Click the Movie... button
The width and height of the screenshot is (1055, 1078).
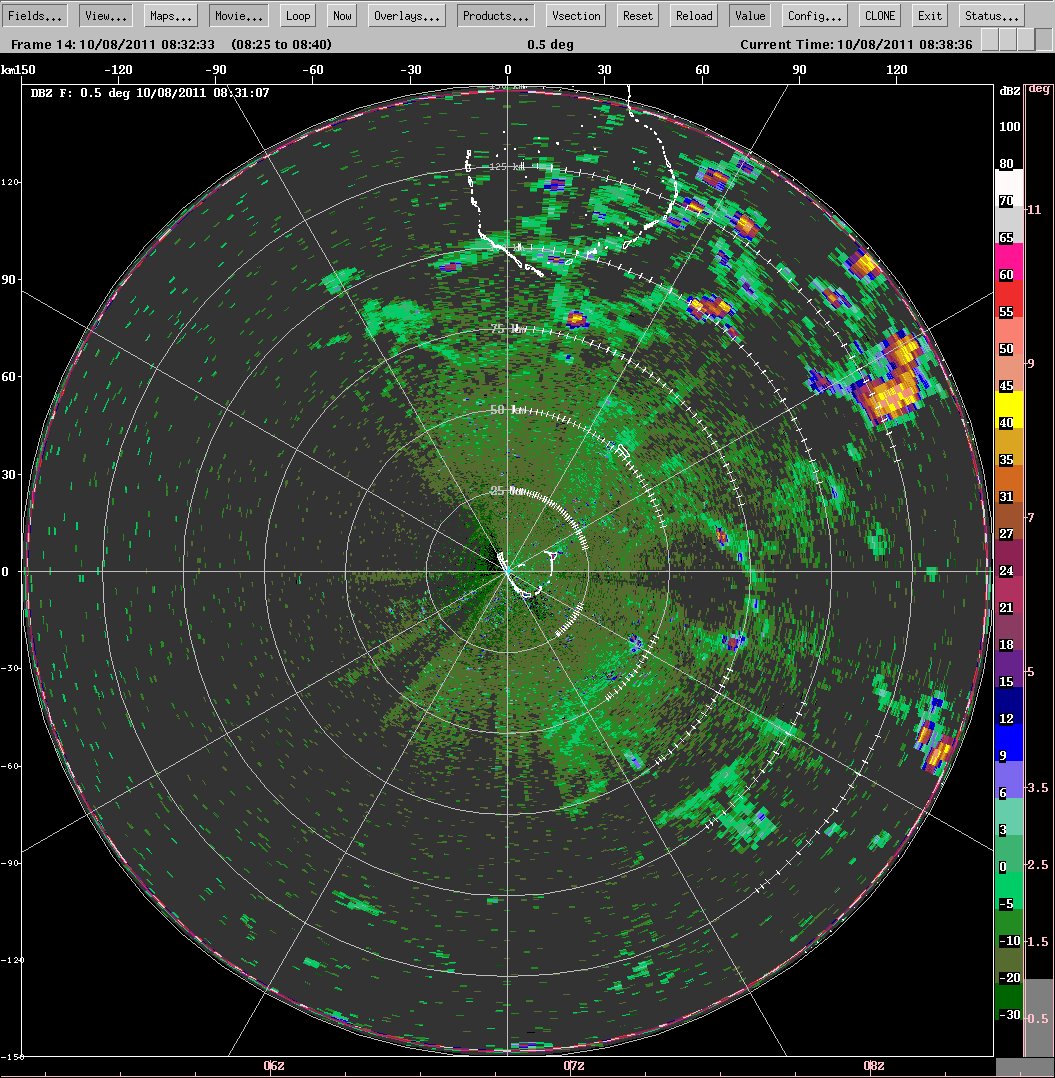[x=238, y=15]
